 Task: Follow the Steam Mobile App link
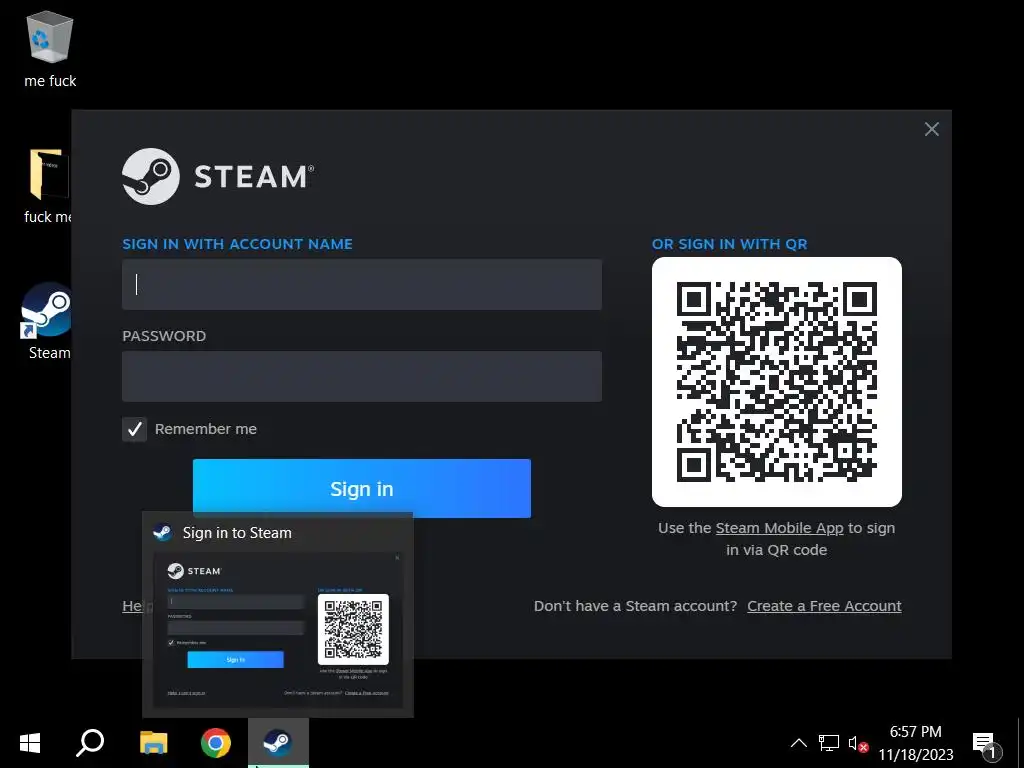pos(779,528)
